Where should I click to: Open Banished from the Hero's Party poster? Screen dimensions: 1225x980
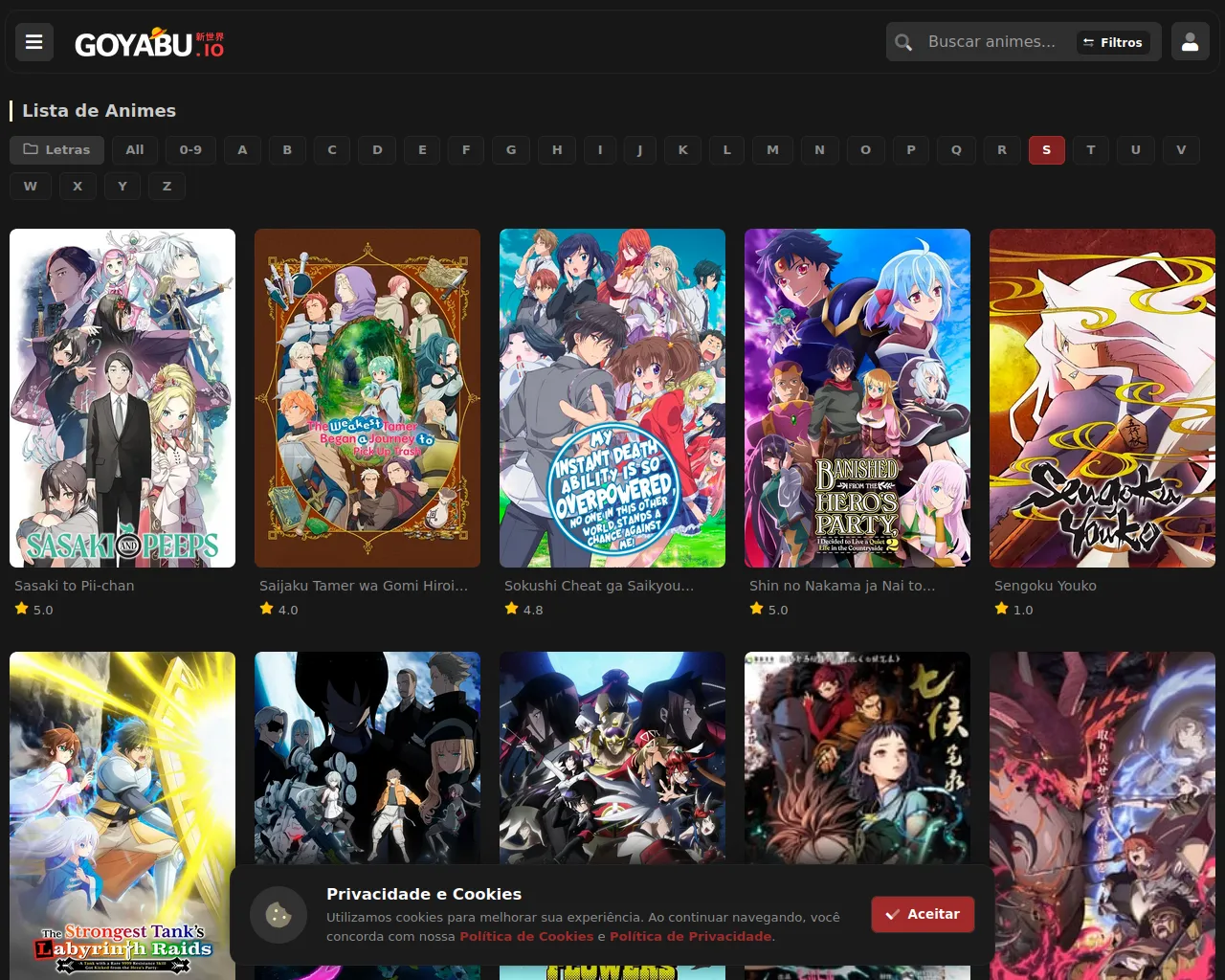click(857, 398)
